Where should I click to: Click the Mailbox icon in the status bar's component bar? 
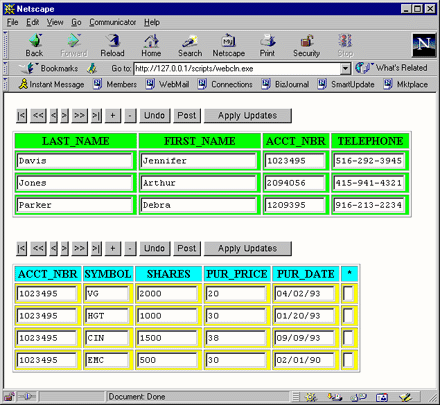pyautogui.click(x=334, y=397)
